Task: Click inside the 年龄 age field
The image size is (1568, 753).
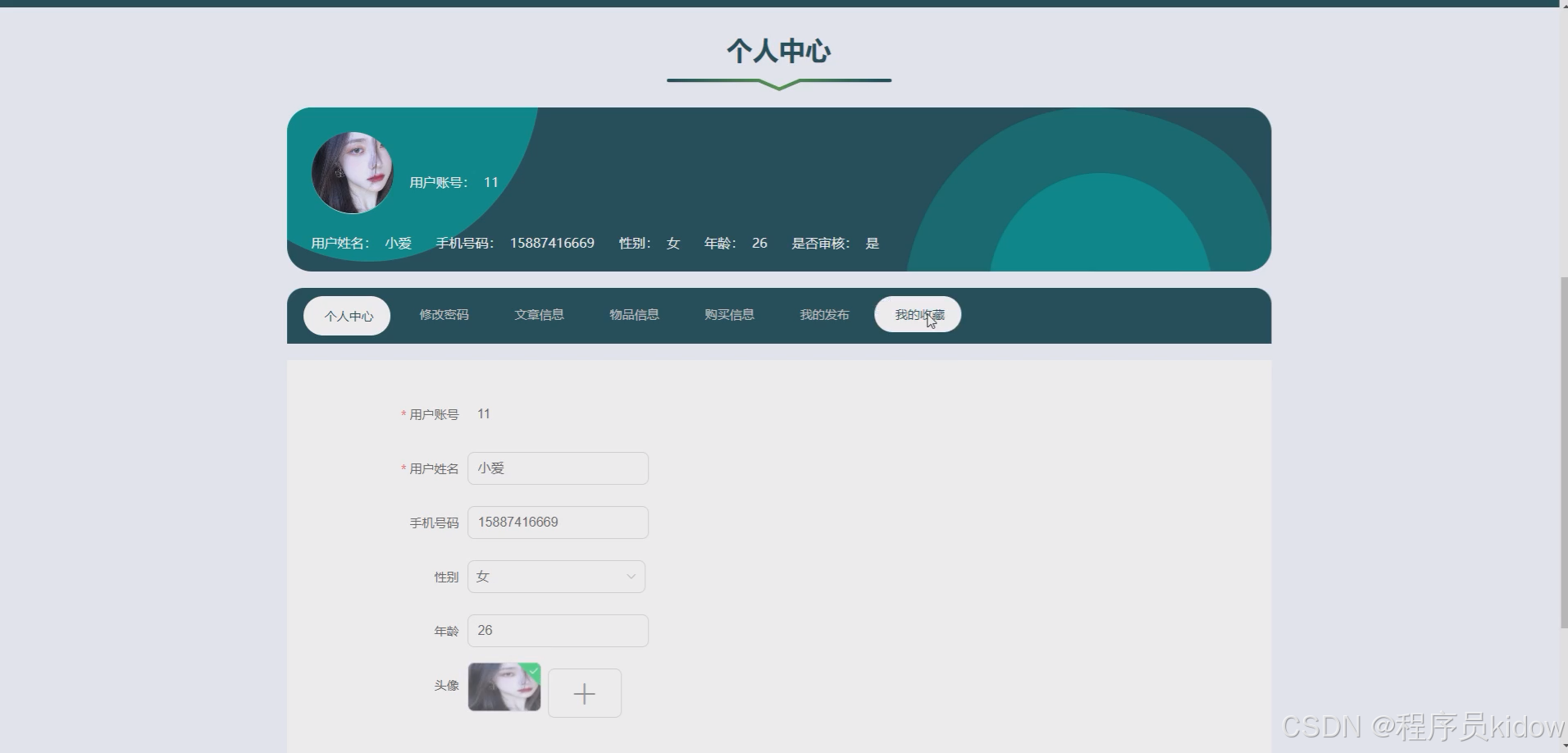Action: [558, 630]
